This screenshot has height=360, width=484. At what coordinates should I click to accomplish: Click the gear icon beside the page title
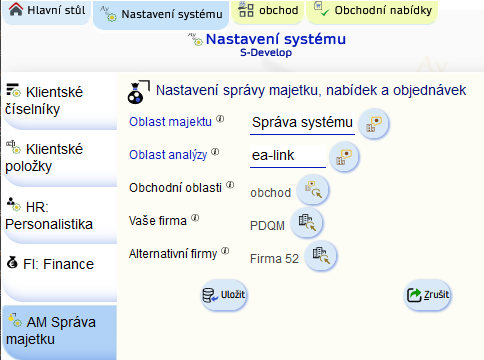[x=195, y=39]
